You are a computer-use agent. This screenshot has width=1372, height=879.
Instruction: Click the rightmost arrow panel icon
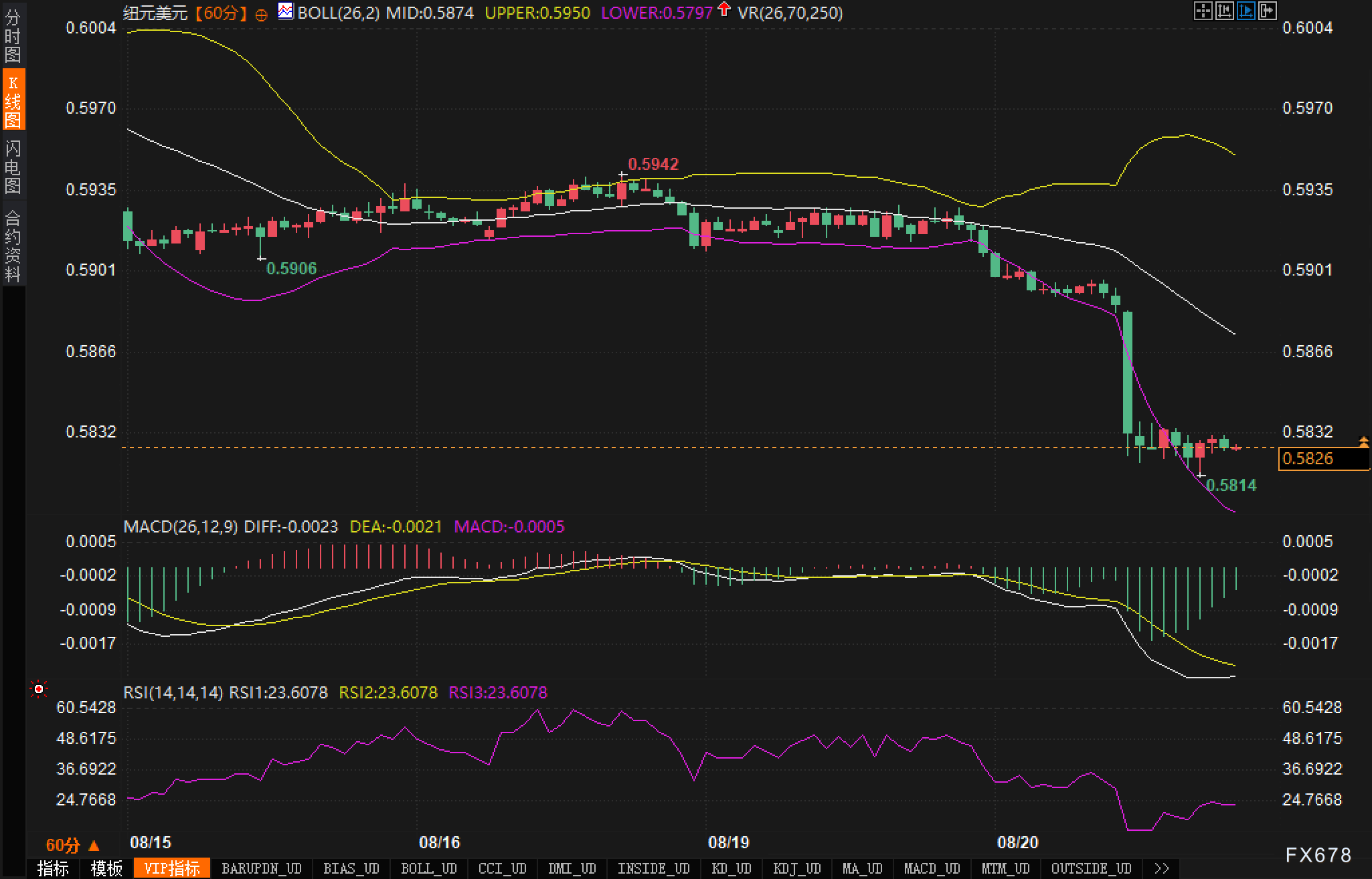[1267, 11]
